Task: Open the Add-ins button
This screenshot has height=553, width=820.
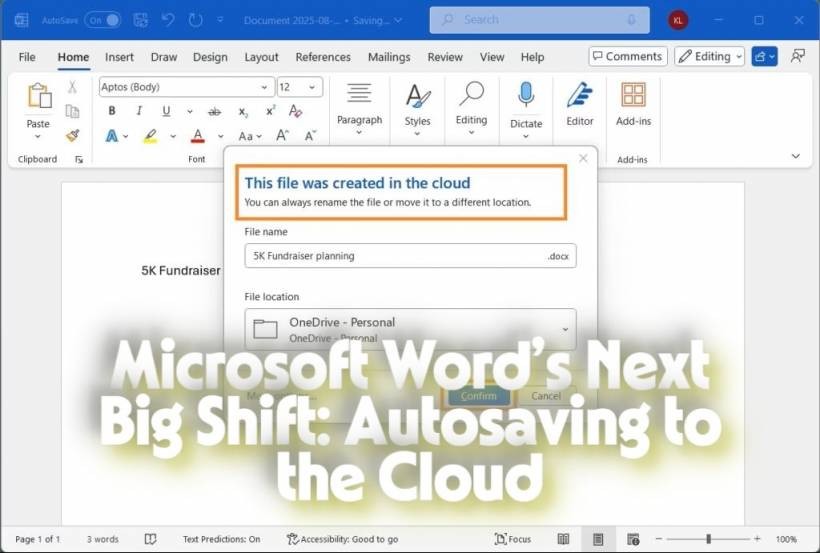Action: 633,105
